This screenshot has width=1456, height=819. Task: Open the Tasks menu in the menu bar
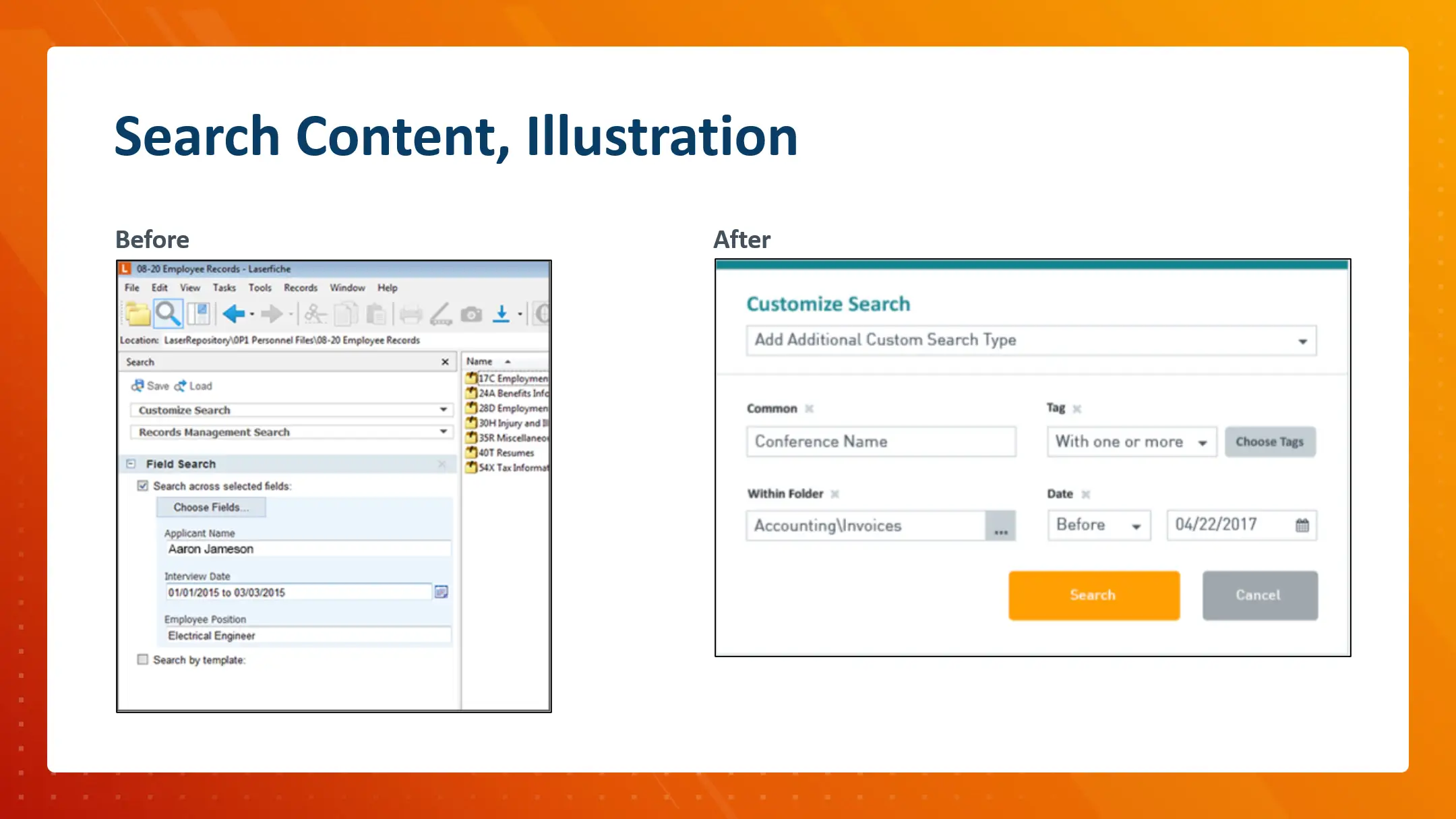point(224,288)
